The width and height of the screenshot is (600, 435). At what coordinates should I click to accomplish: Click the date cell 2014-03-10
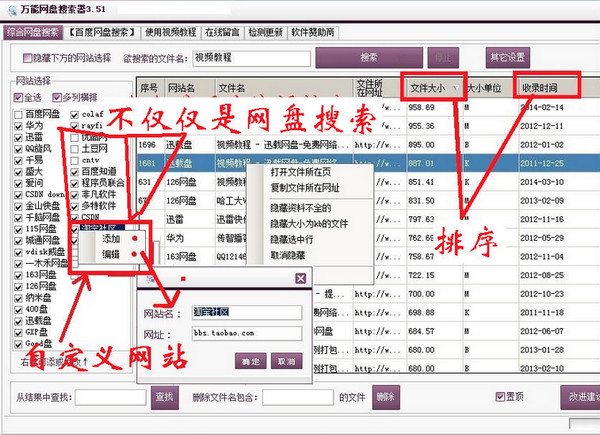tap(542, 182)
